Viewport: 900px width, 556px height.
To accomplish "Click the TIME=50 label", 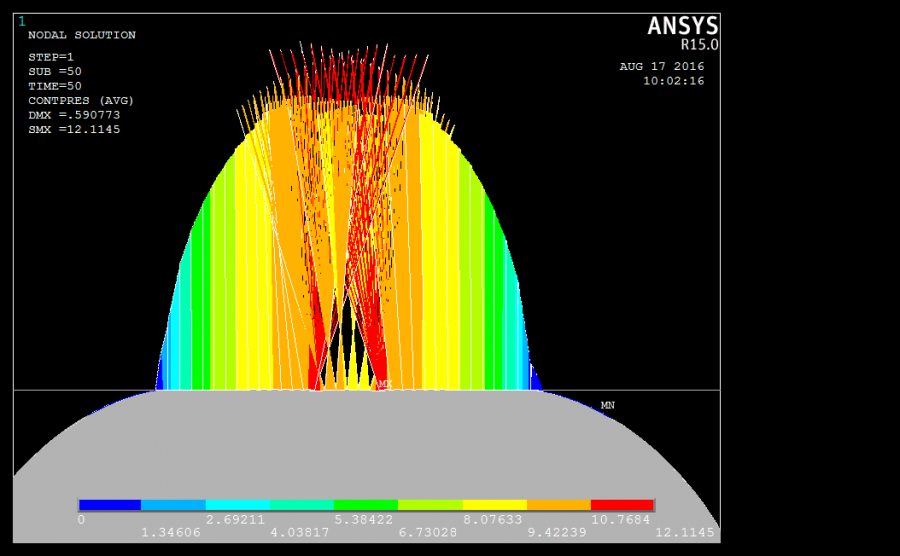I will point(55,86).
